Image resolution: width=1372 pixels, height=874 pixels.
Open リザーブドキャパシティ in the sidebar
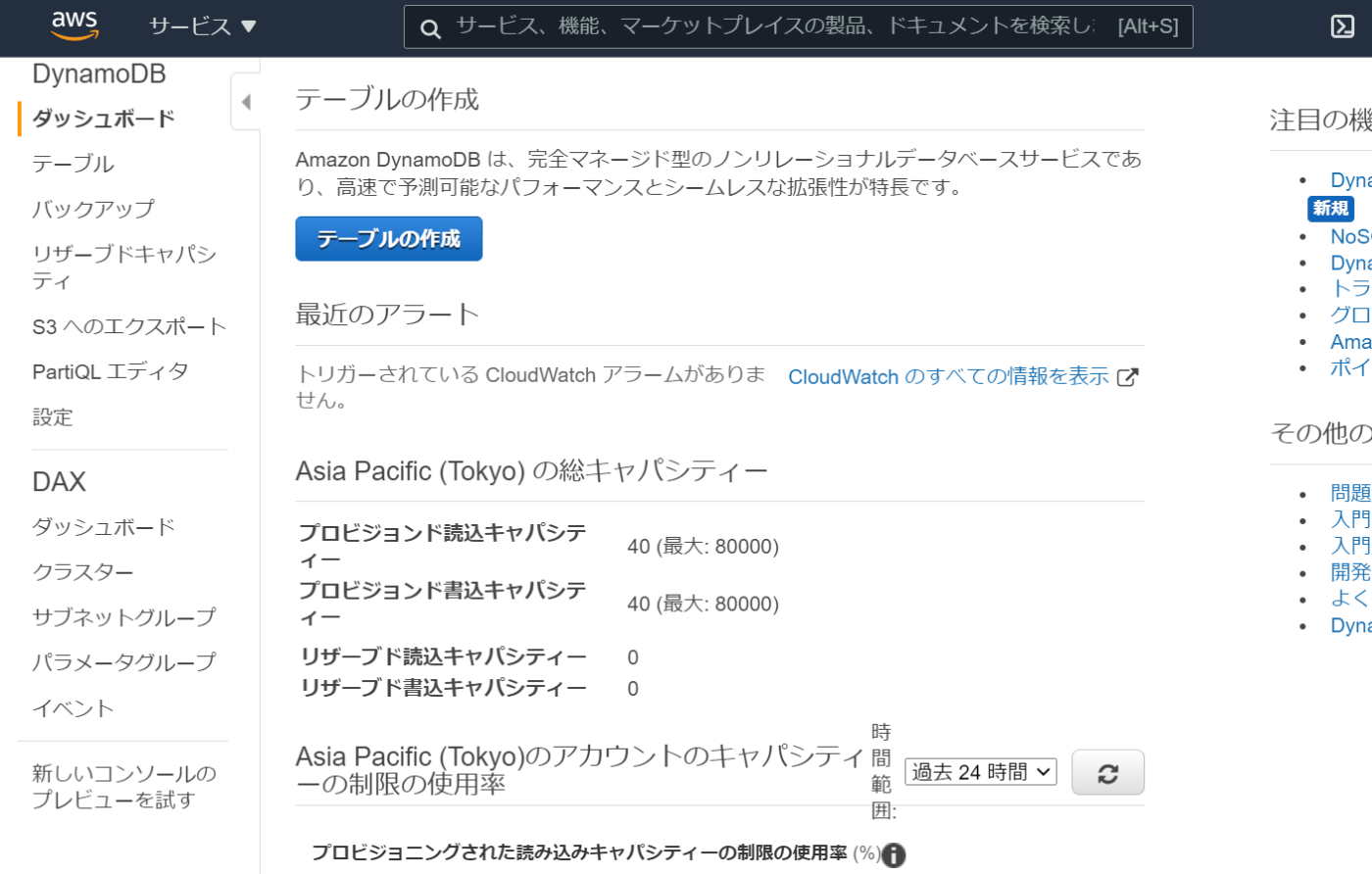[x=124, y=267]
